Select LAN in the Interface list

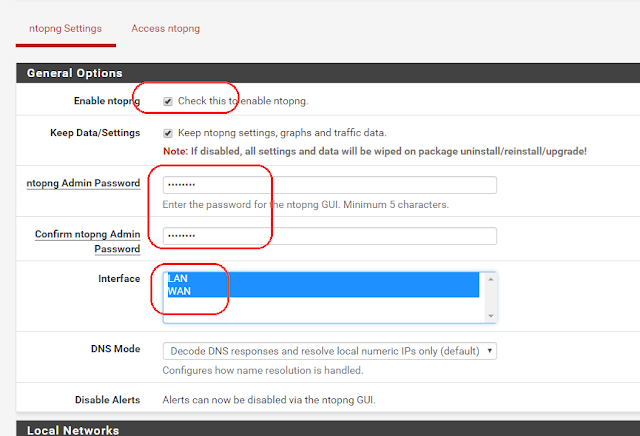click(323, 278)
